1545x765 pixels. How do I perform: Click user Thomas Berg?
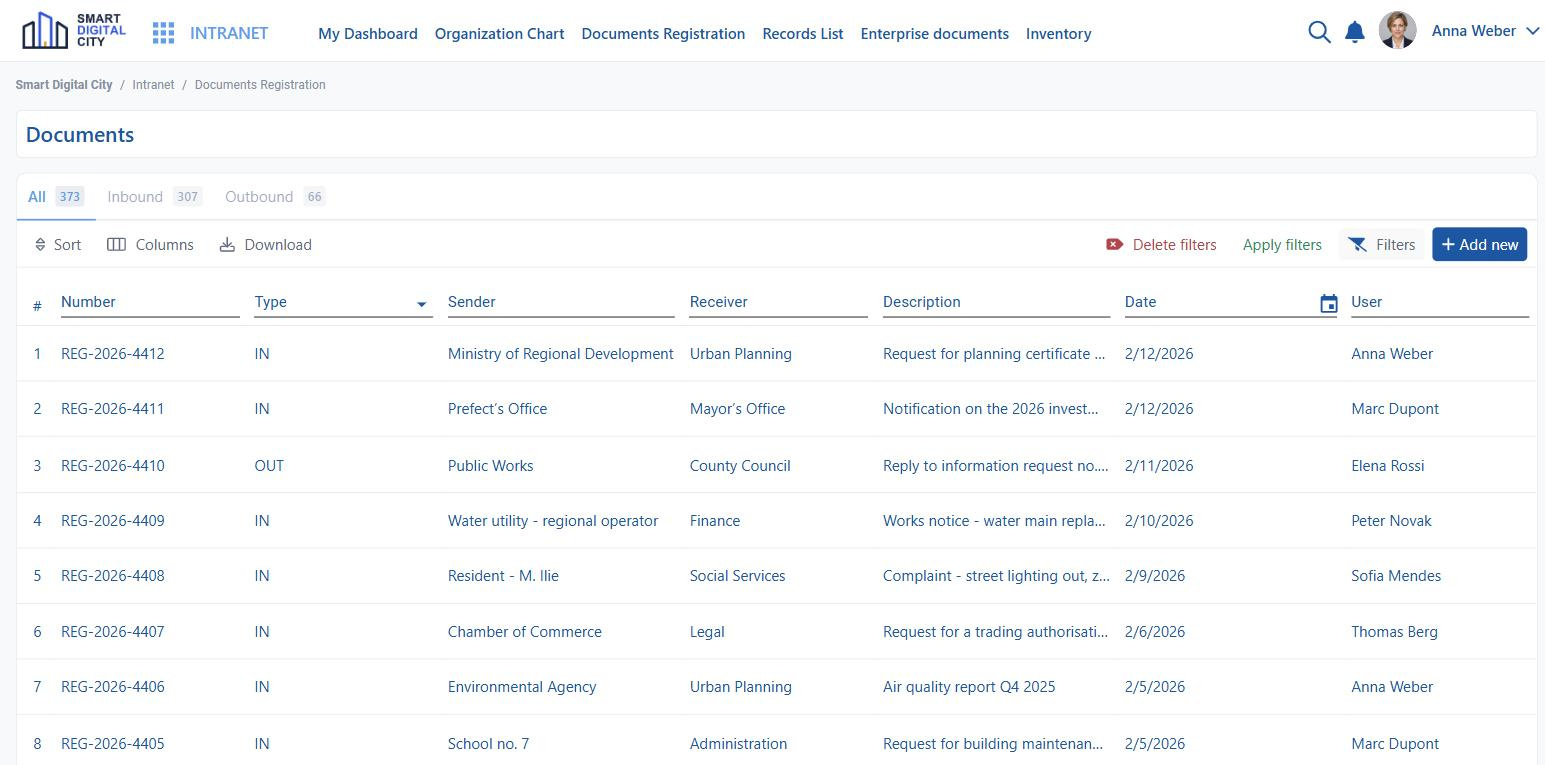tap(1394, 632)
